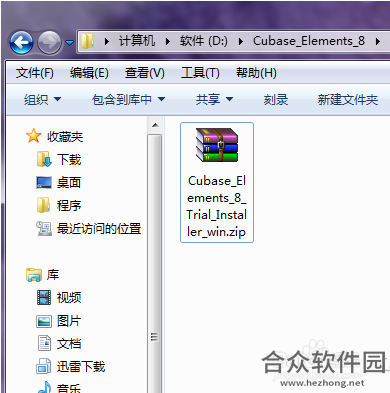Select Cubase_Elements_8_Trial_Installer_win.zip file name
Image resolution: width=390 pixels, height=393 pixels.
(x=217, y=206)
